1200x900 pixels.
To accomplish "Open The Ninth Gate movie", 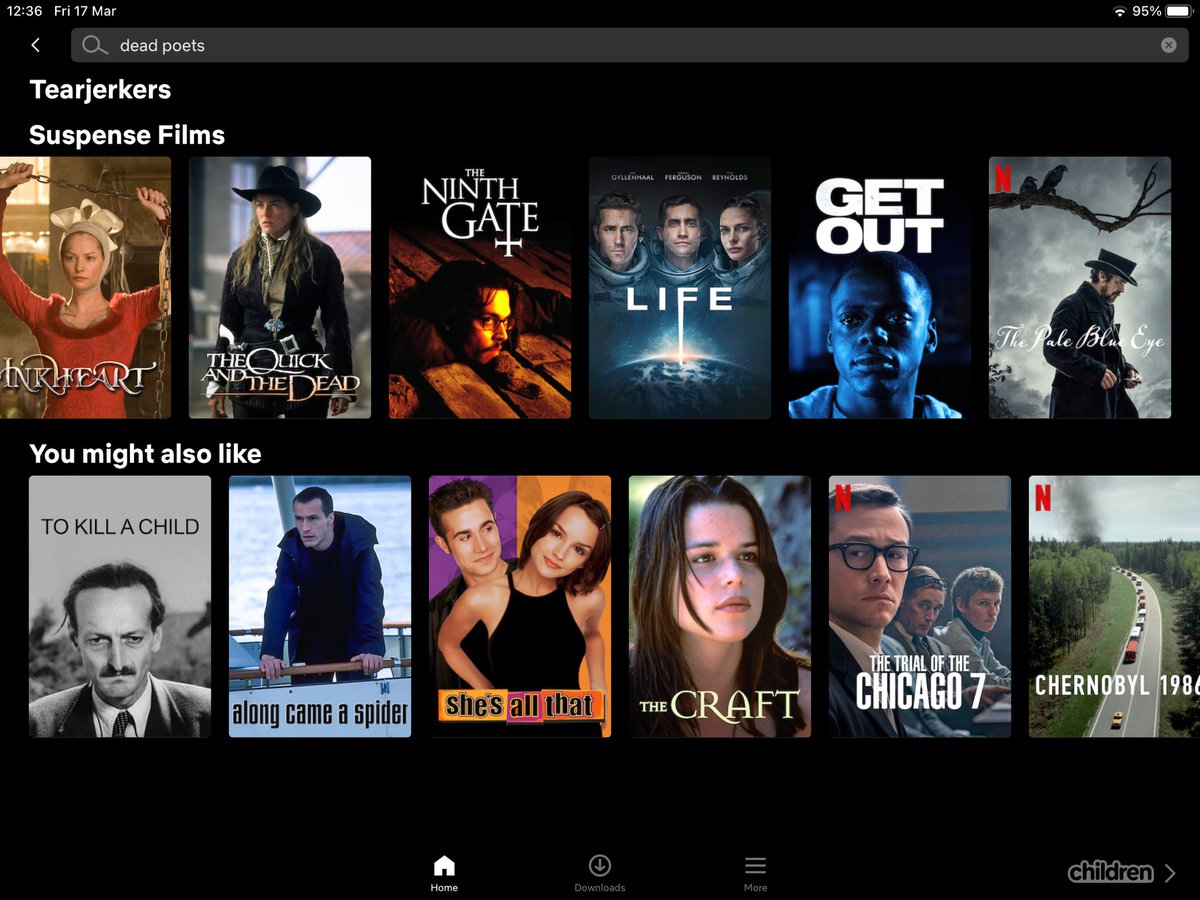I will point(480,287).
